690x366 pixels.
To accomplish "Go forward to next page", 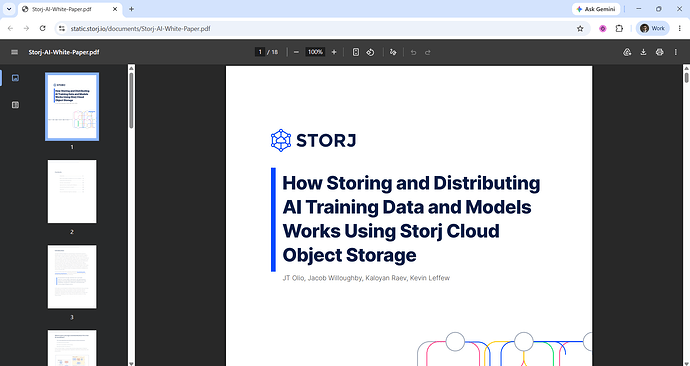I will pos(26,28).
